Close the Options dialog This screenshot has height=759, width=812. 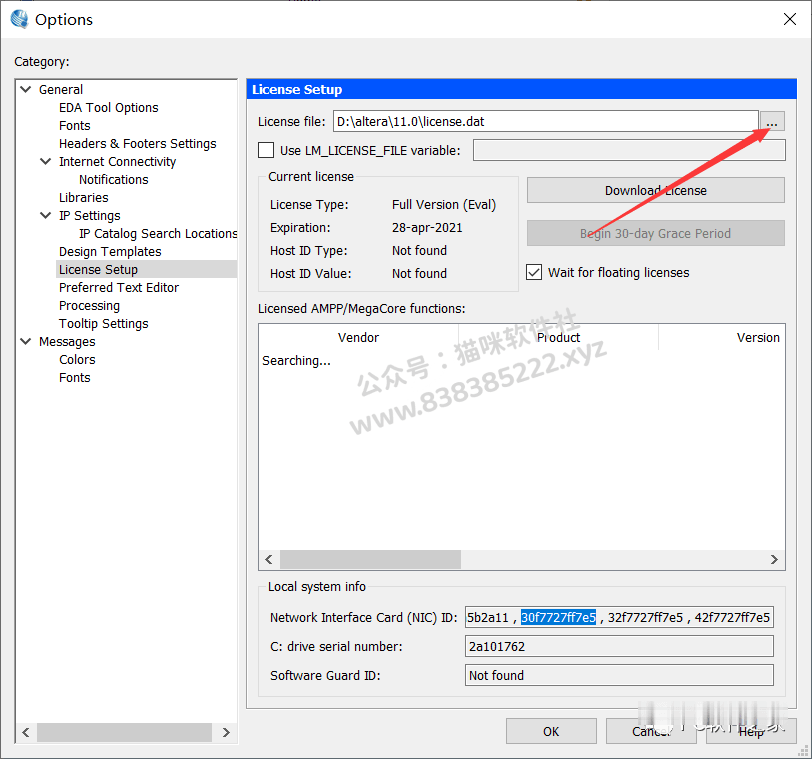789,19
